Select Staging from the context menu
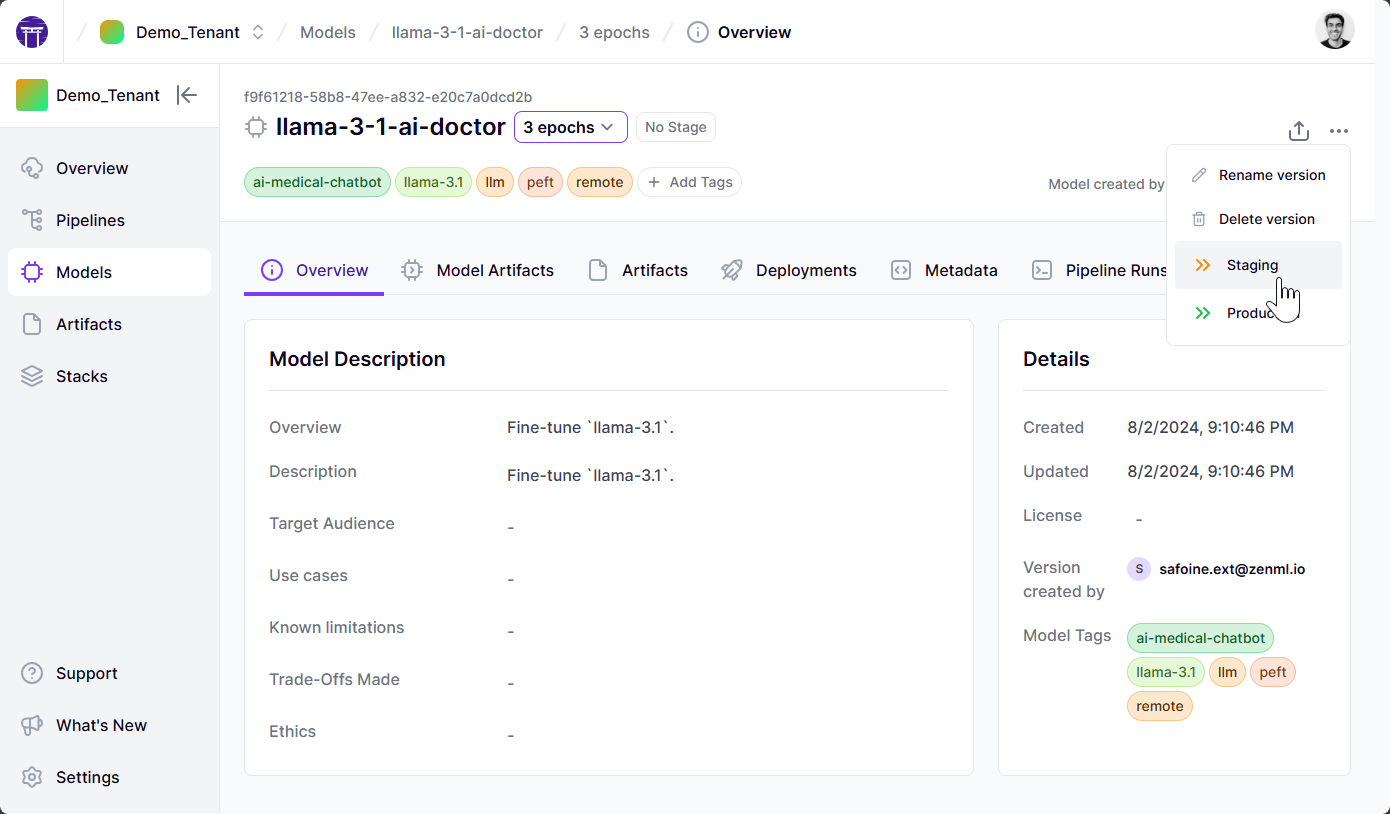This screenshot has height=814, width=1390. pyautogui.click(x=1252, y=265)
